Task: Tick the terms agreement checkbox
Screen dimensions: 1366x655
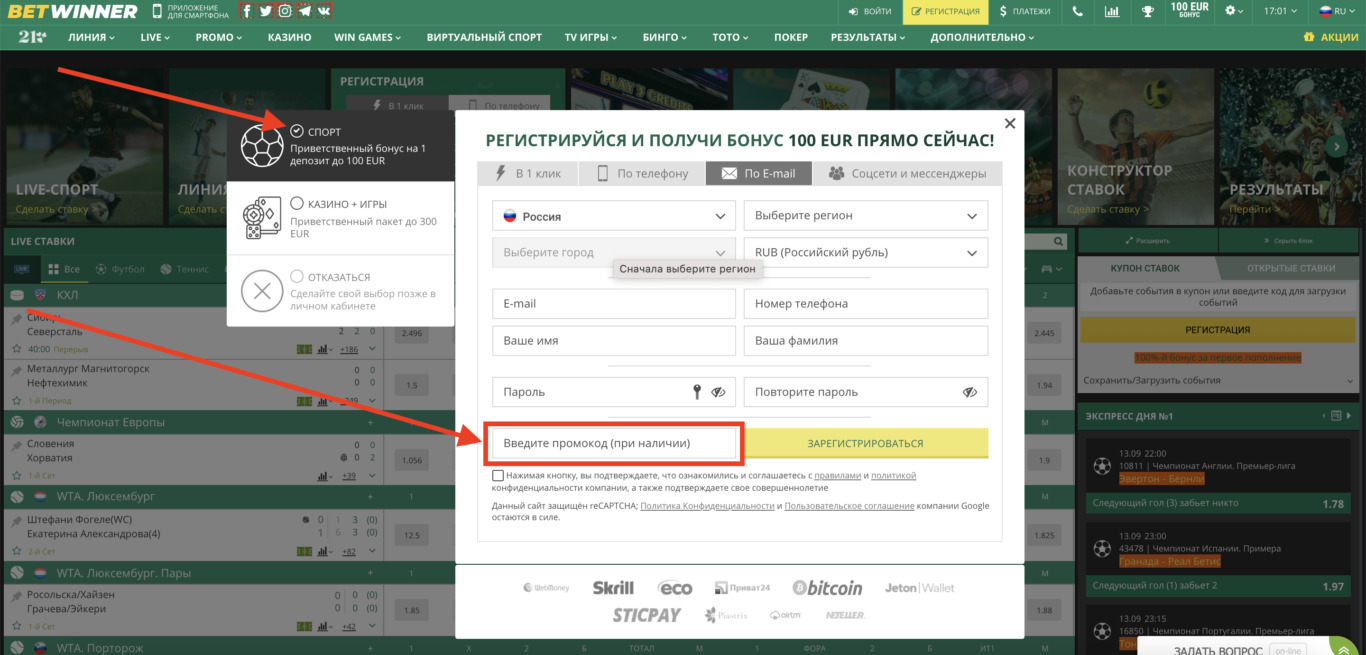Action: [496, 476]
